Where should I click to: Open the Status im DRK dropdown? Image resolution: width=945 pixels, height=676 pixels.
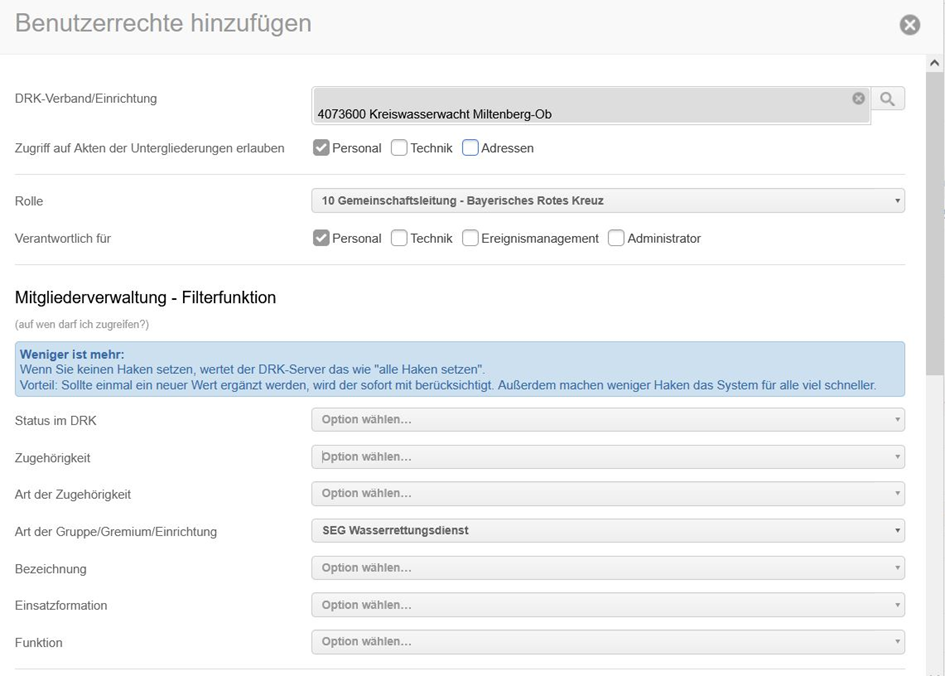pos(607,420)
